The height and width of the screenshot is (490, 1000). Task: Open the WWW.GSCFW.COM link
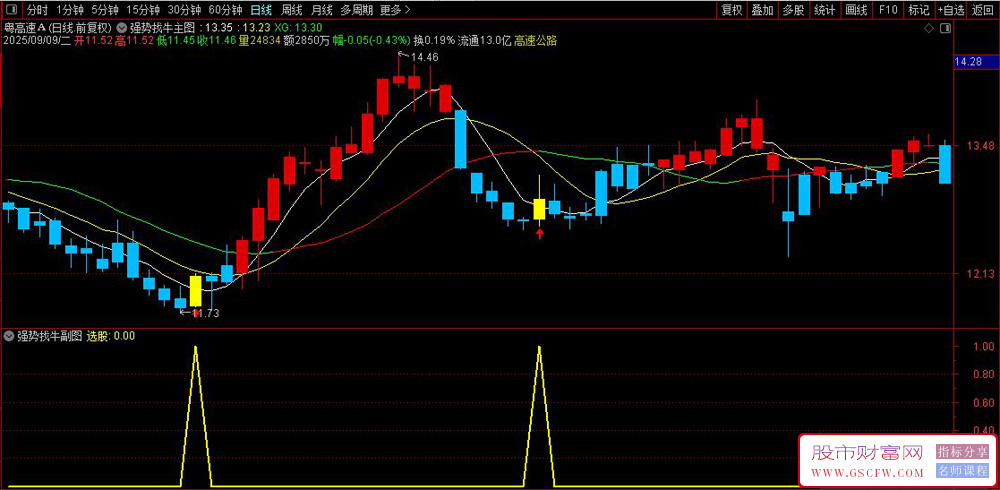[868, 473]
